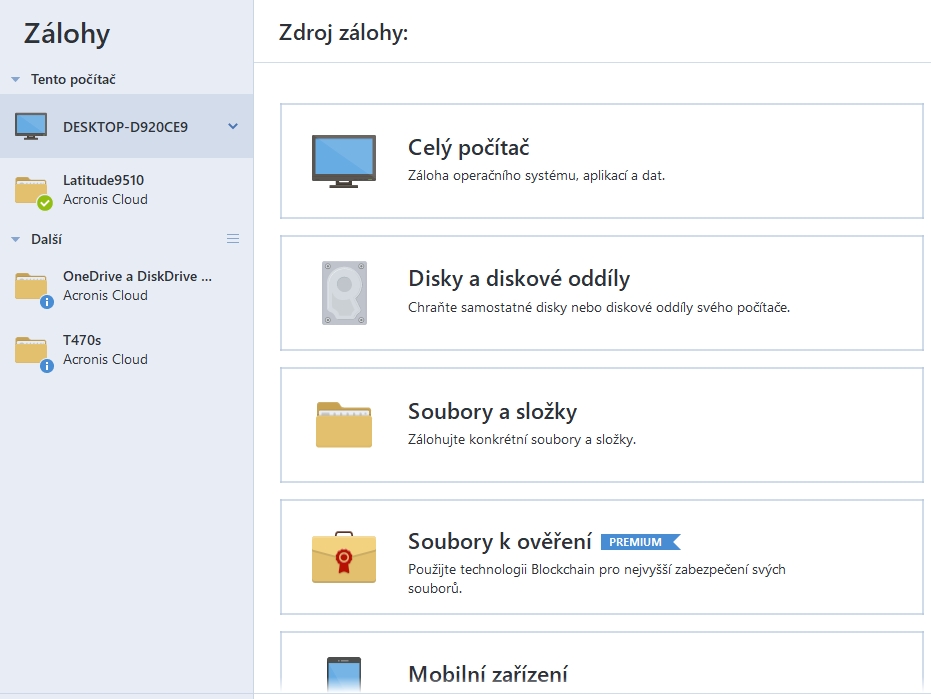Open the Další section hamburger menu
The width and height of the screenshot is (931, 699).
coord(233,239)
